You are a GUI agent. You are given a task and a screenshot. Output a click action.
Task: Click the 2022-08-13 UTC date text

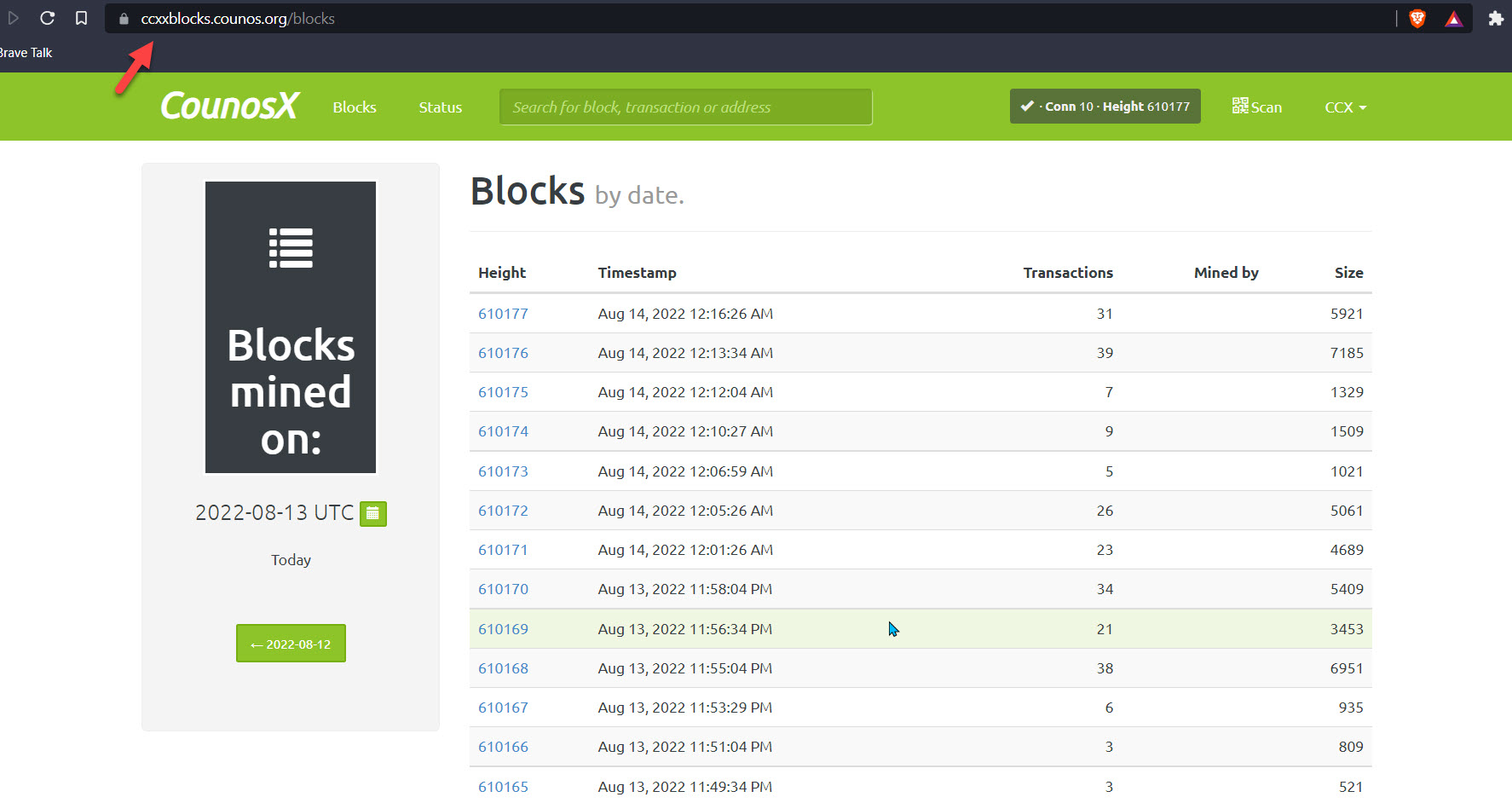click(x=274, y=512)
